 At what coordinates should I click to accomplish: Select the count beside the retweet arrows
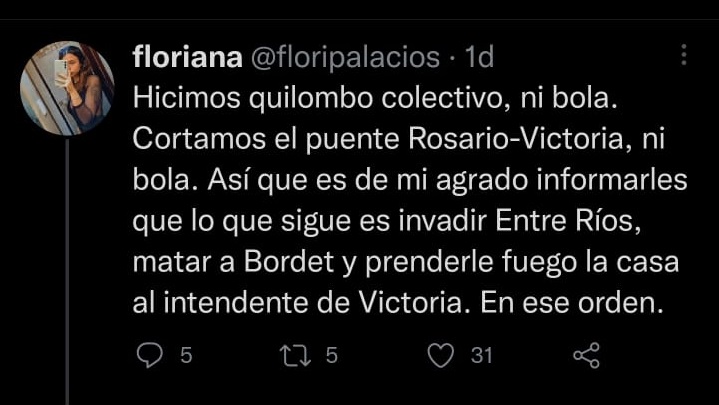332,355
